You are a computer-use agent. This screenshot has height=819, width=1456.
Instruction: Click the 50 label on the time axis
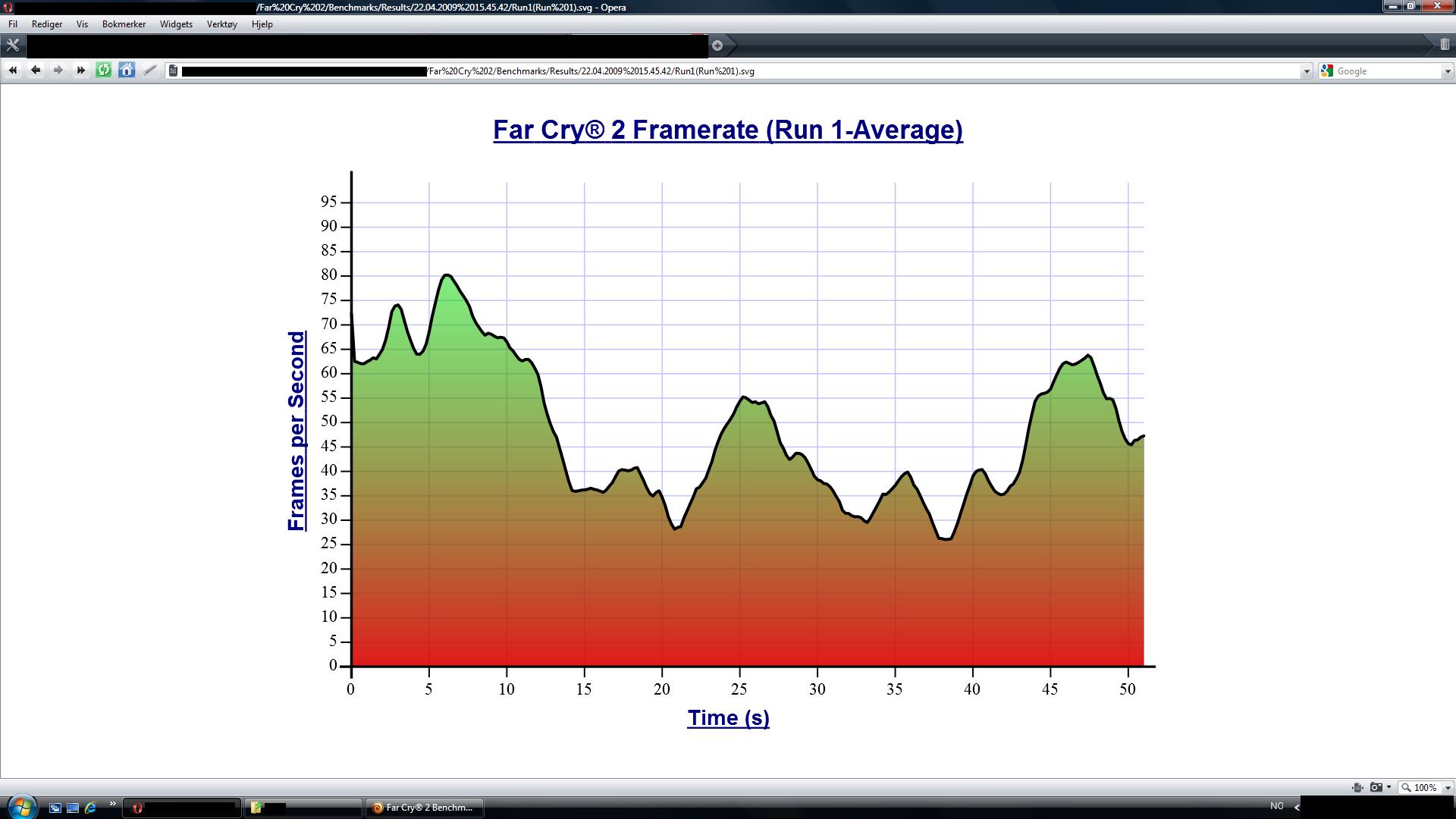[1128, 689]
